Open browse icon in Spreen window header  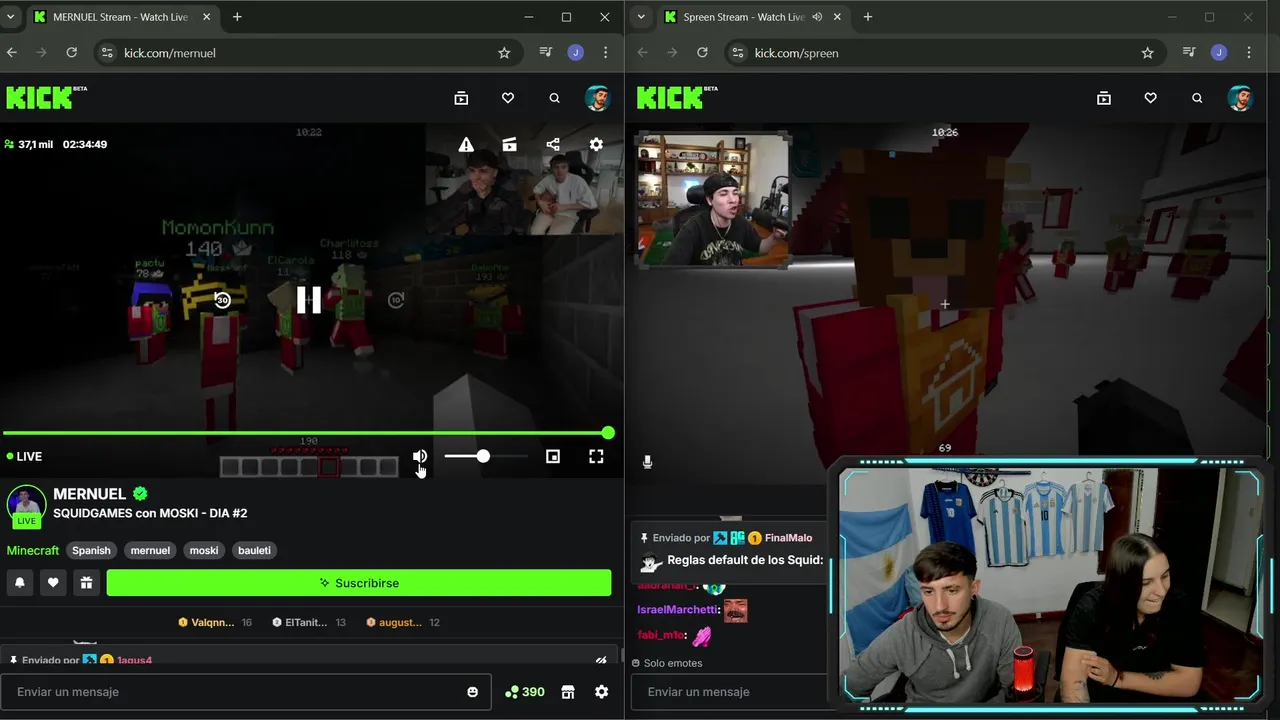(1104, 98)
